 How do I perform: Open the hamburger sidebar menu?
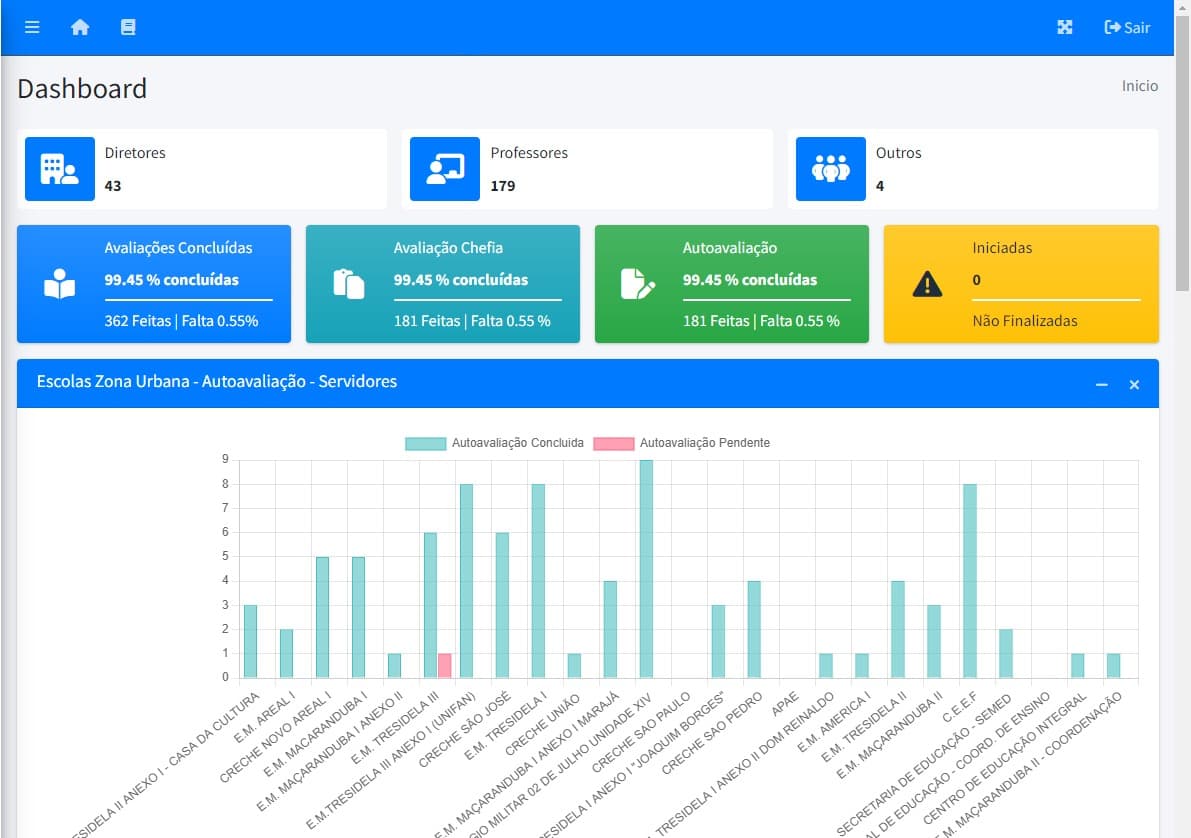pos(32,27)
